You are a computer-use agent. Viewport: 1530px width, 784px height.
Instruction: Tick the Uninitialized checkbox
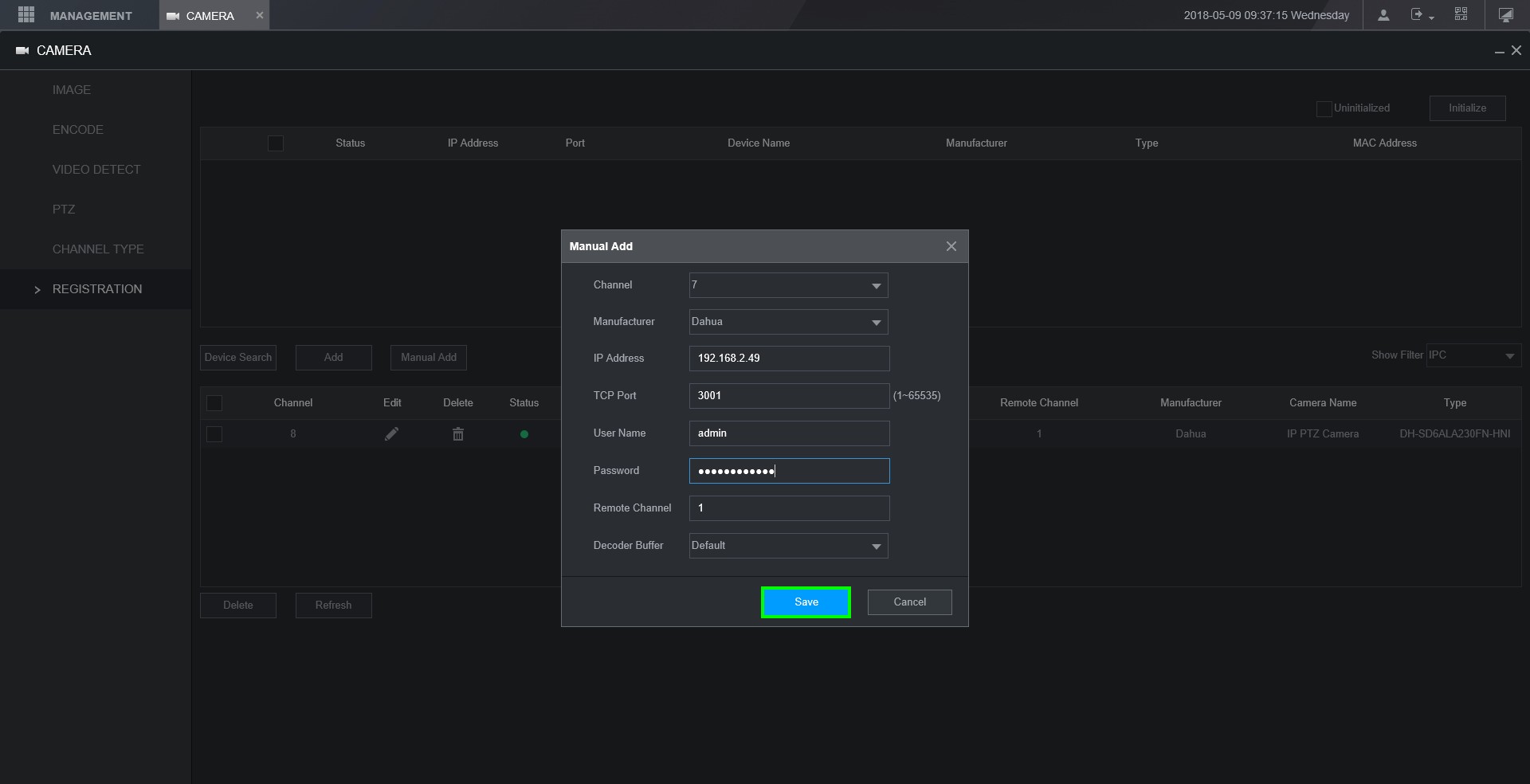pyautogui.click(x=1324, y=109)
